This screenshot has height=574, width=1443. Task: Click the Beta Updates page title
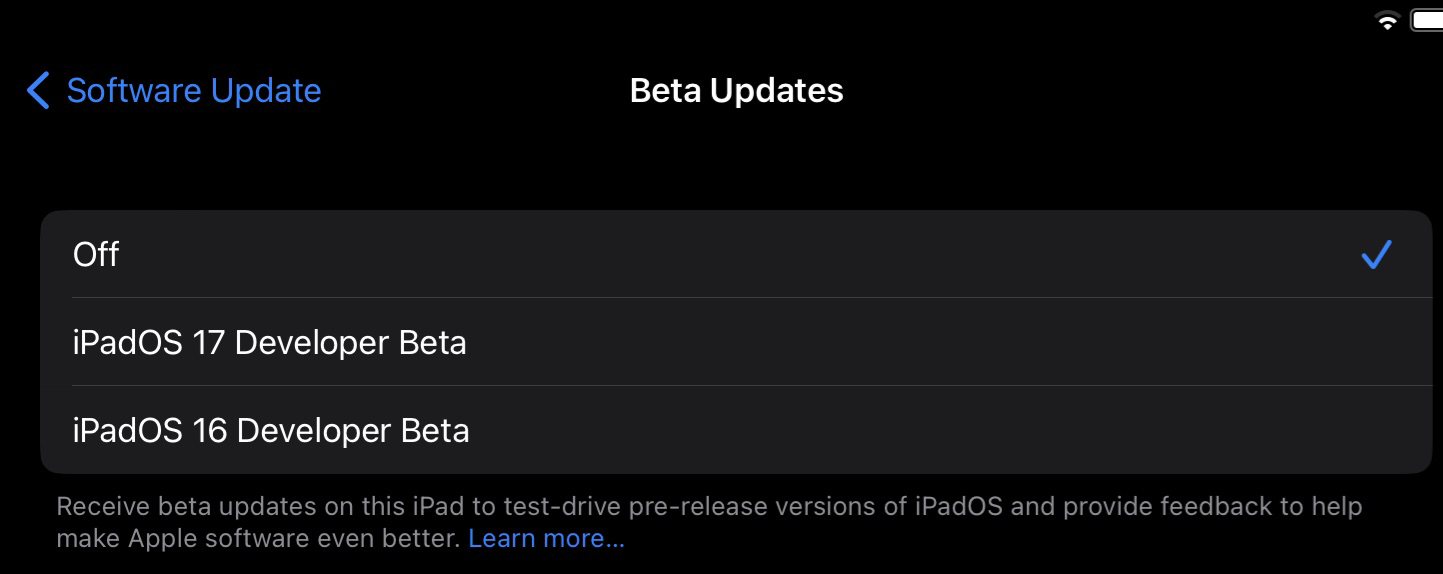point(736,90)
